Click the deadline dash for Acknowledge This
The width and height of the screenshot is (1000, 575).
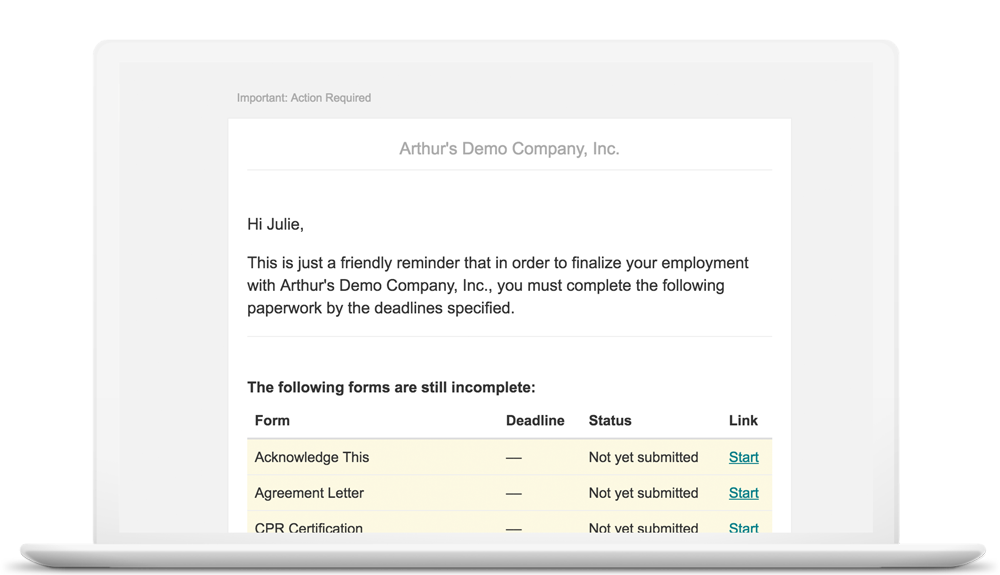click(x=514, y=457)
